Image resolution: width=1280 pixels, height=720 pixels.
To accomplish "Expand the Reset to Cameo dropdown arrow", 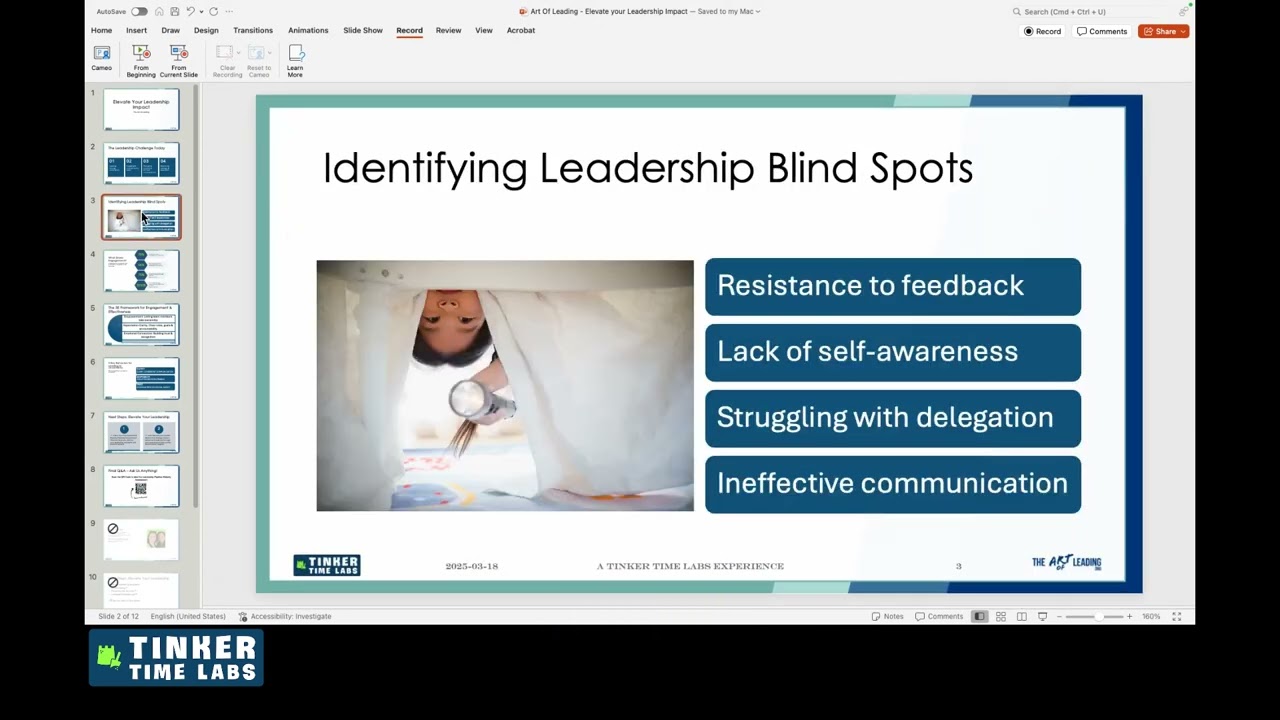I will click(269, 53).
